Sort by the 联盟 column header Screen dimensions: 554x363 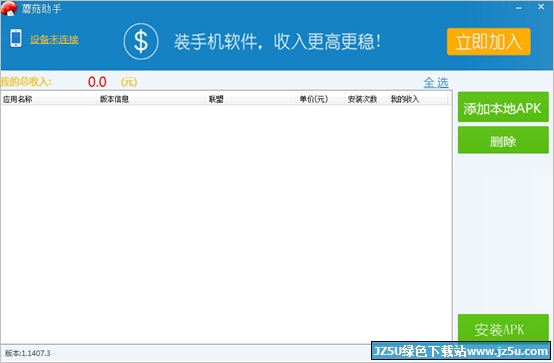pos(251,99)
